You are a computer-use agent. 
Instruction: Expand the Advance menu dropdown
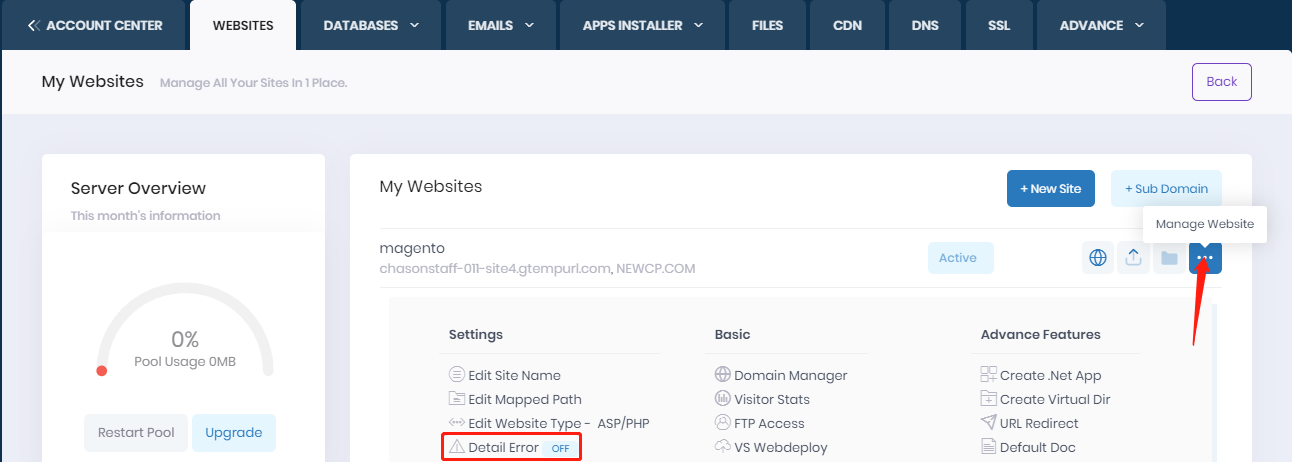(1101, 25)
